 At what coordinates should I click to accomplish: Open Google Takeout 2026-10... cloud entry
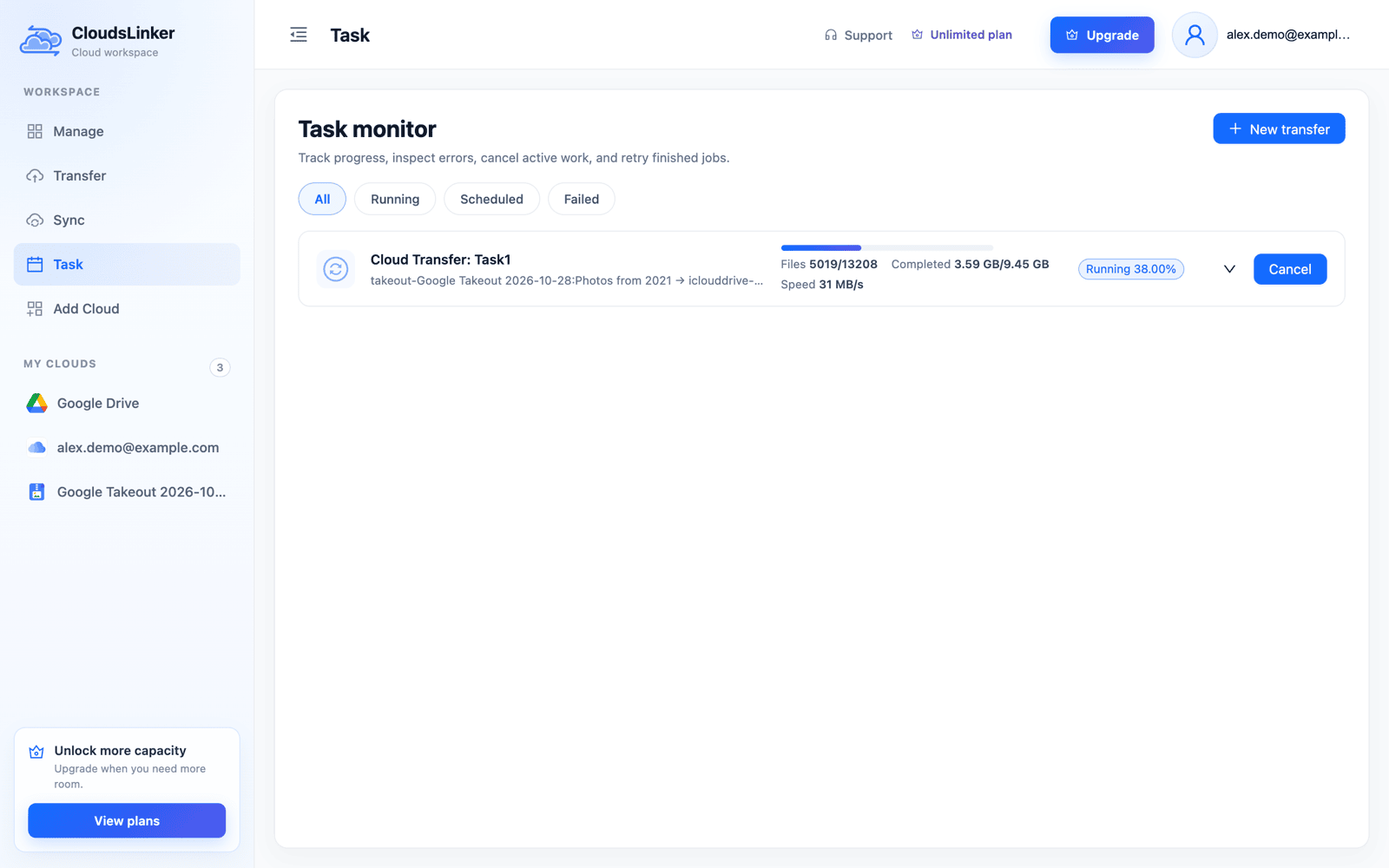(x=127, y=491)
